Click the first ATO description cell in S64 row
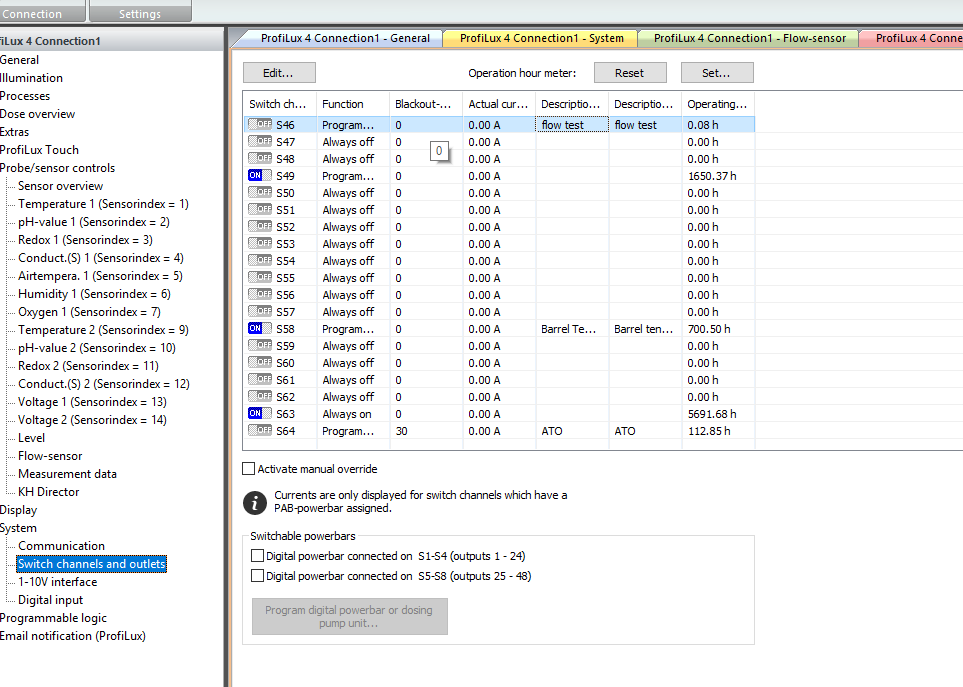963x687 pixels. pos(572,431)
